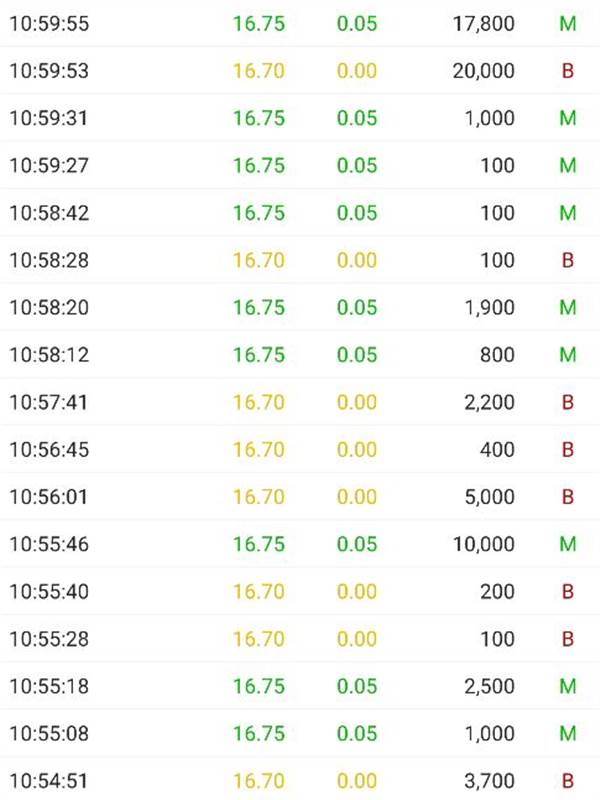Click the 17,800 volume entry
This screenshot has width=600, height=800.
483,23
